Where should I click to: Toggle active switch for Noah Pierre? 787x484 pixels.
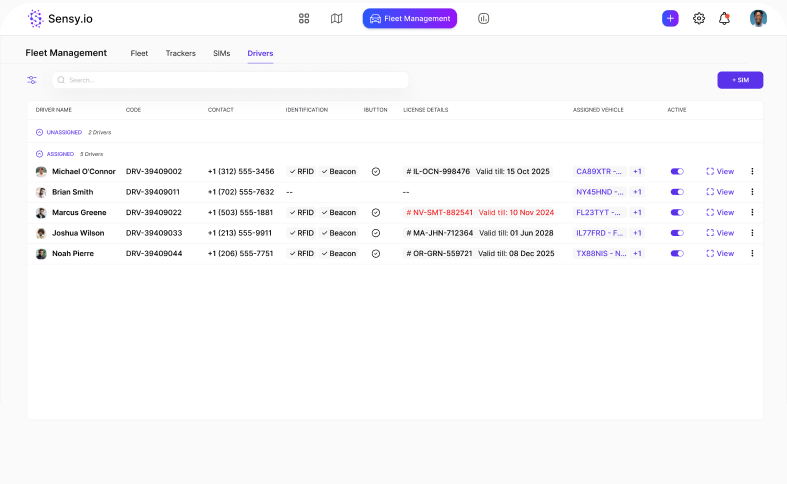(677, 253)
